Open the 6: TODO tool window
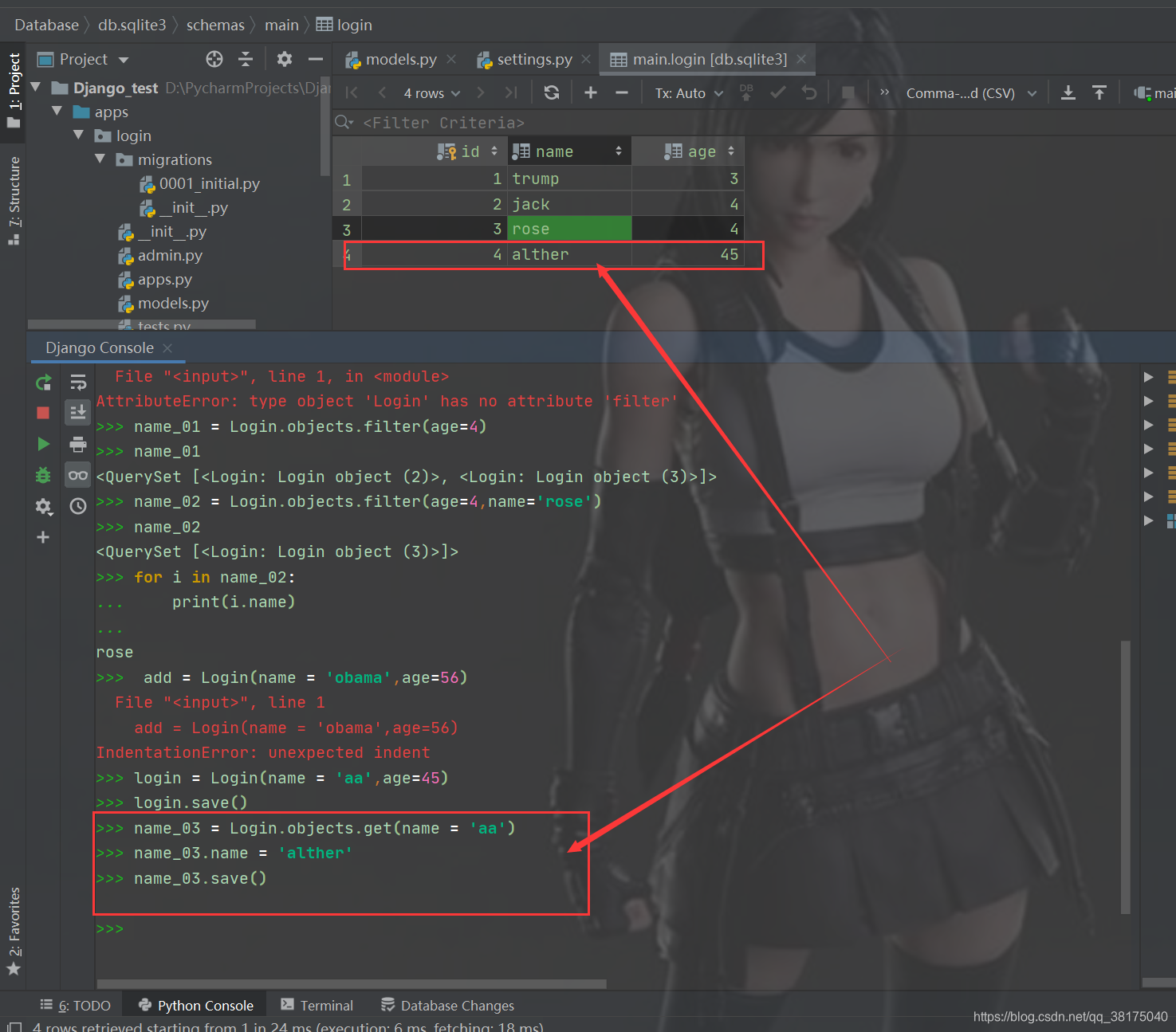Screen dimensions: 1176x1032 click(75, 1006)
